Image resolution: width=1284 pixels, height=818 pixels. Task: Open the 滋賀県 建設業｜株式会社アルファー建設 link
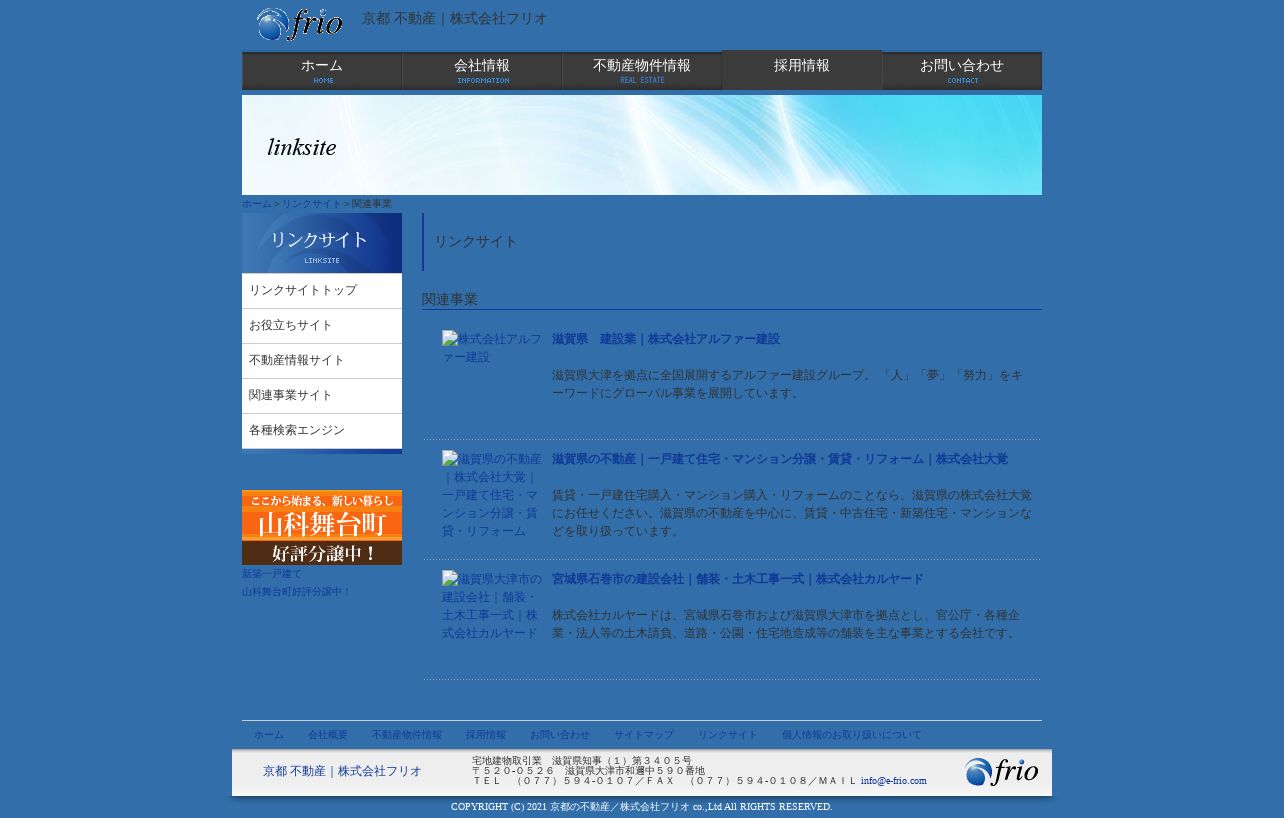pos(666,340)
